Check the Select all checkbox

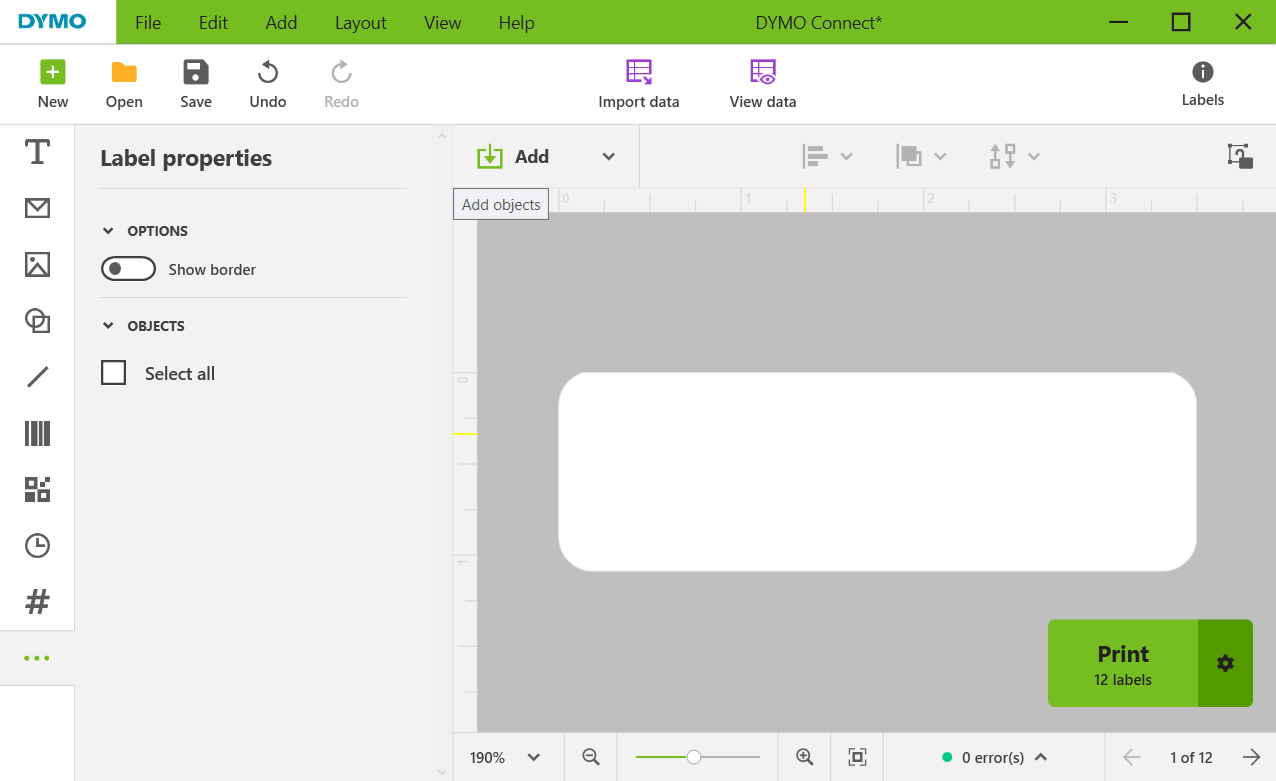pos(114,373)
